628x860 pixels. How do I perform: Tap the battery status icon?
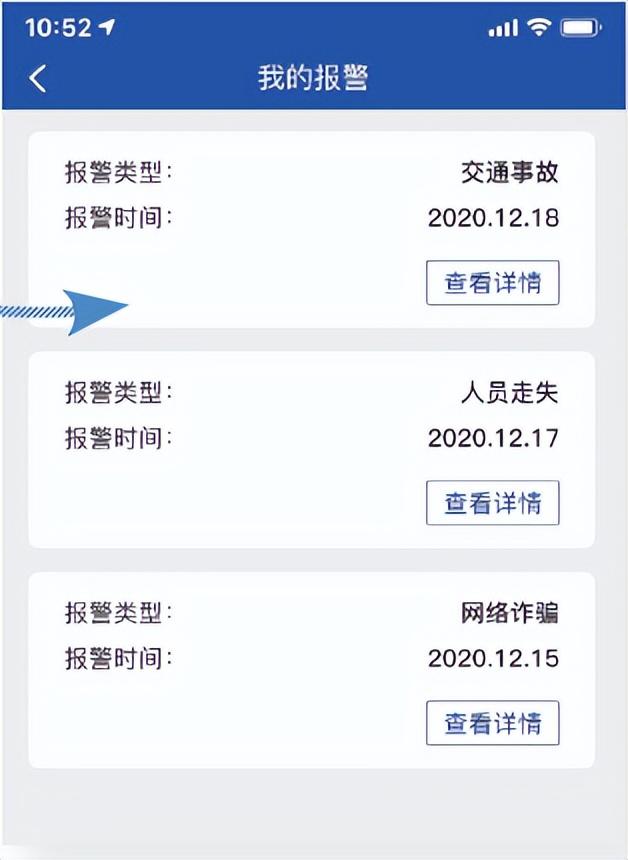pos(582,28)
